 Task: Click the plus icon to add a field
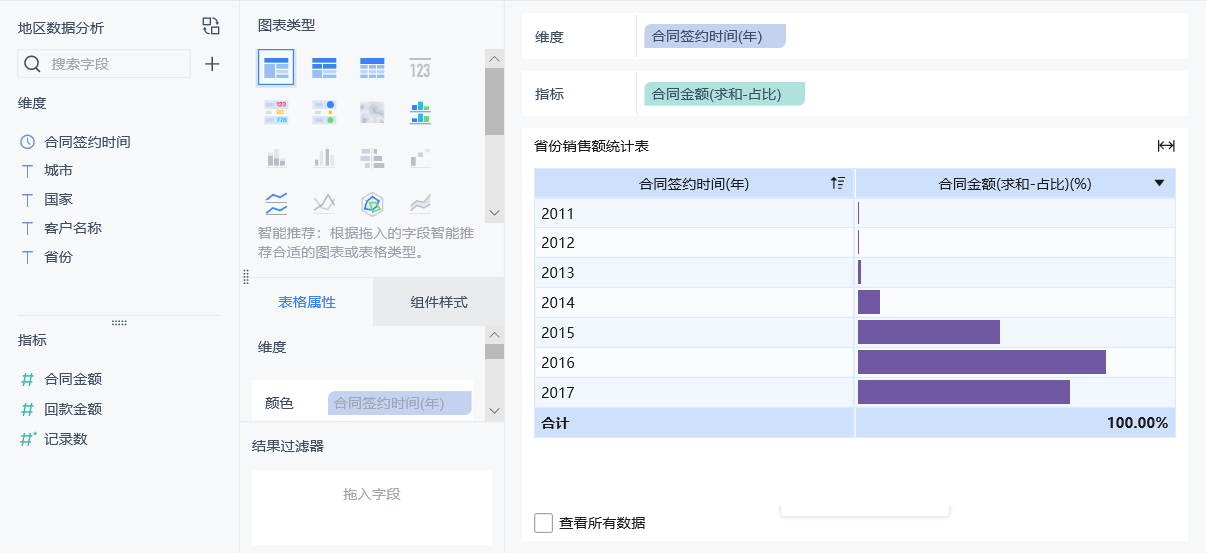[x=212, y=64]
